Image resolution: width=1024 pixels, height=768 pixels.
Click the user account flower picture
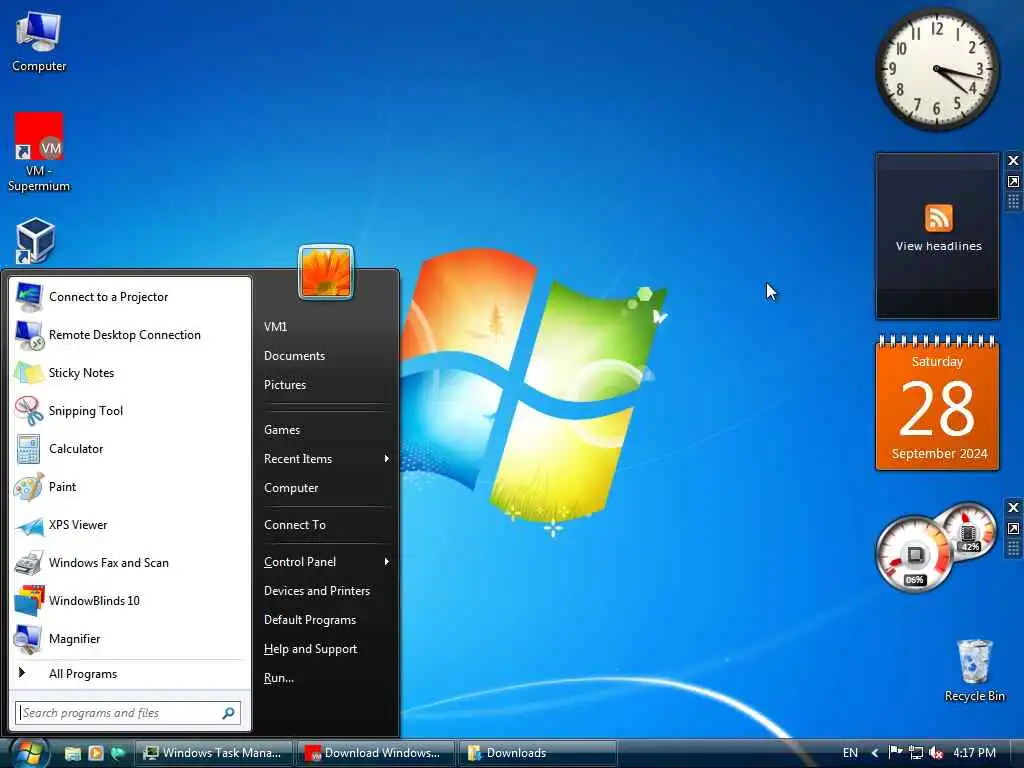click(326, 272)
